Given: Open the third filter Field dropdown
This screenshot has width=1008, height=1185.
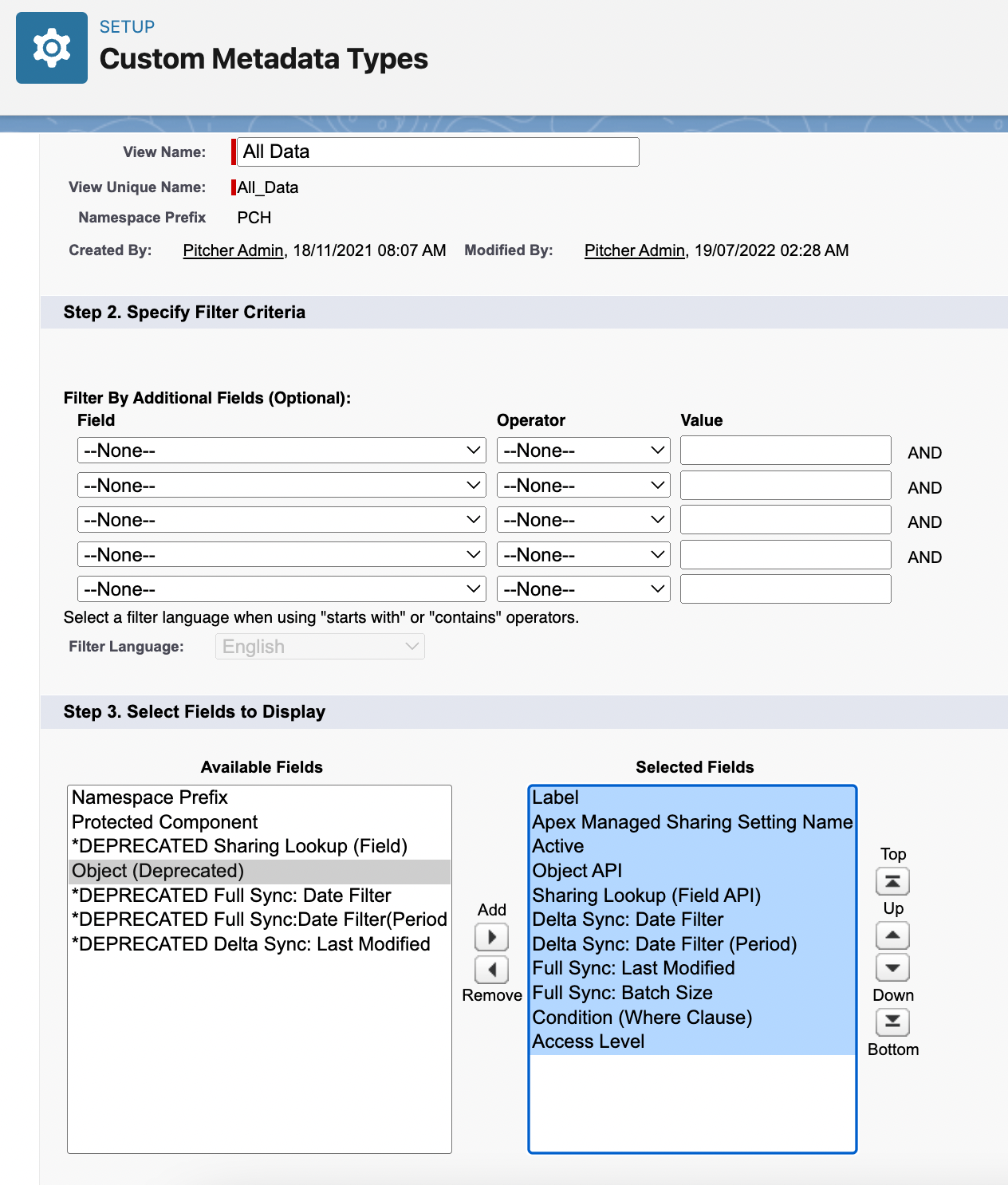Looking at the screenshot, I should pos(281,520).
